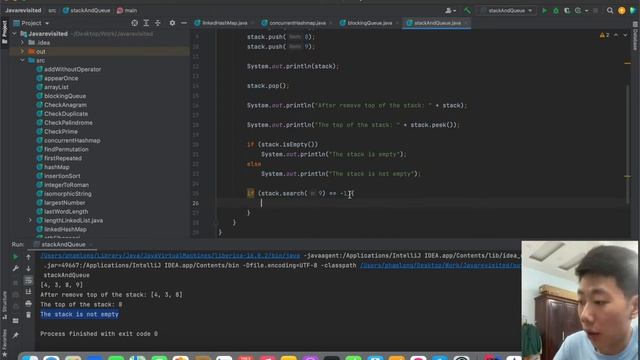Image resolution: width=640 pixels, height=360 pixels.
Task: Click the yellow warning stripe marker near the top of the editor scrollbar
Action: tap(627, 63)
